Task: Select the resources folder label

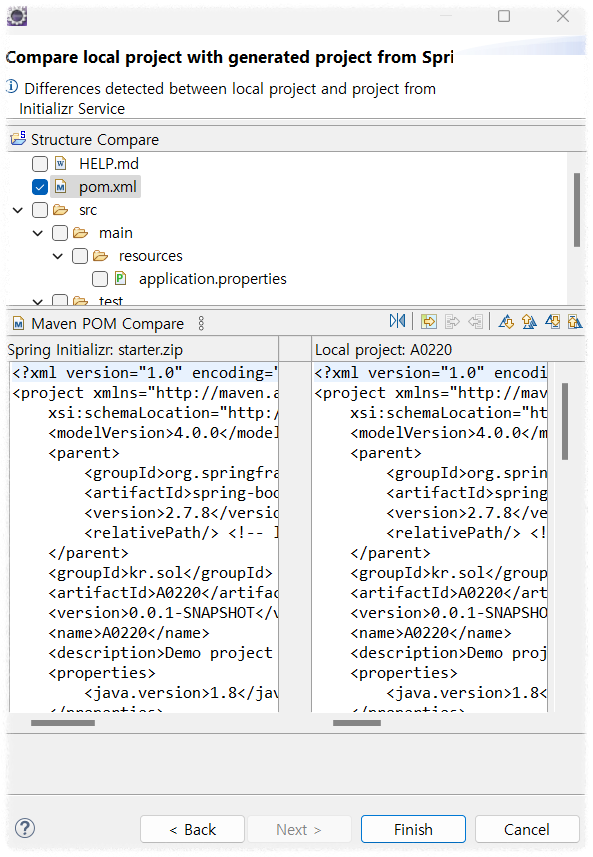Action: coord(150,256)
